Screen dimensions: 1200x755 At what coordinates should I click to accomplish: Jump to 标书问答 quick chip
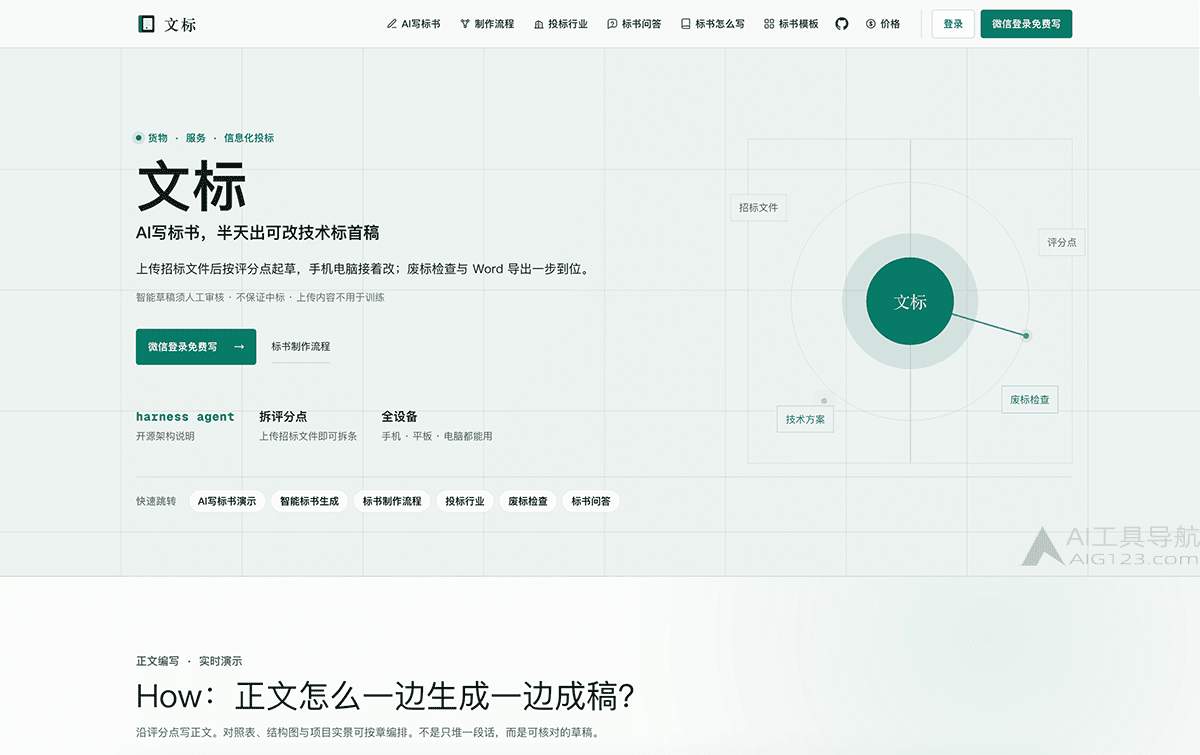pos(591,501)
